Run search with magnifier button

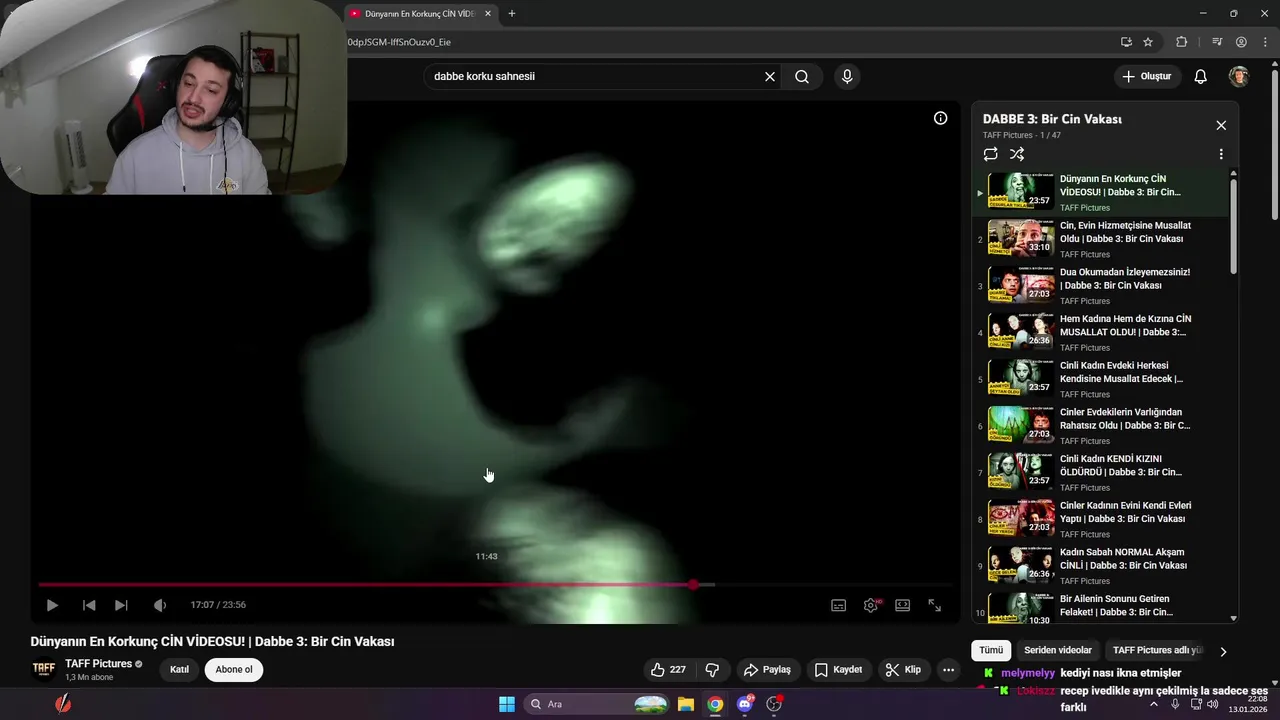[802, 76]
